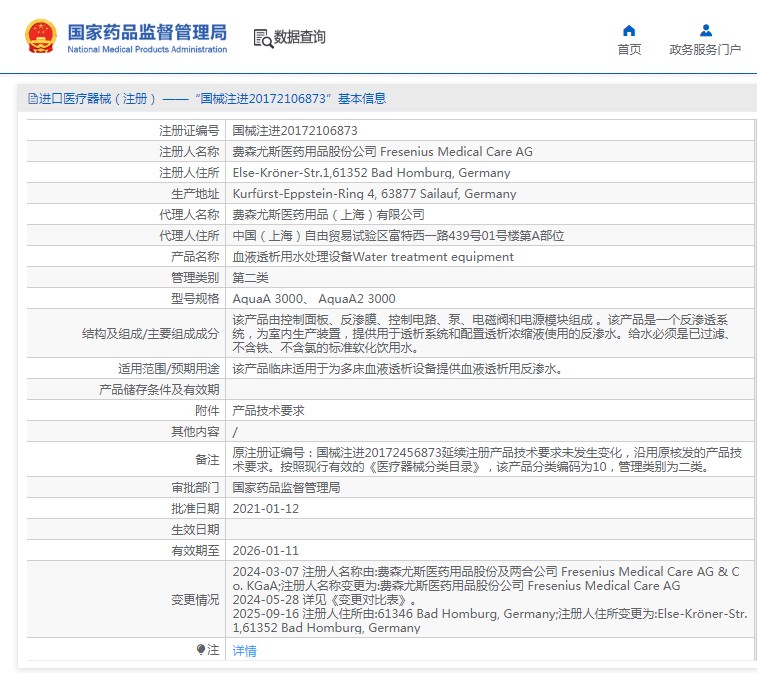
Task: Click the bullet icon beside 注 label
Action: click(201, 650)
